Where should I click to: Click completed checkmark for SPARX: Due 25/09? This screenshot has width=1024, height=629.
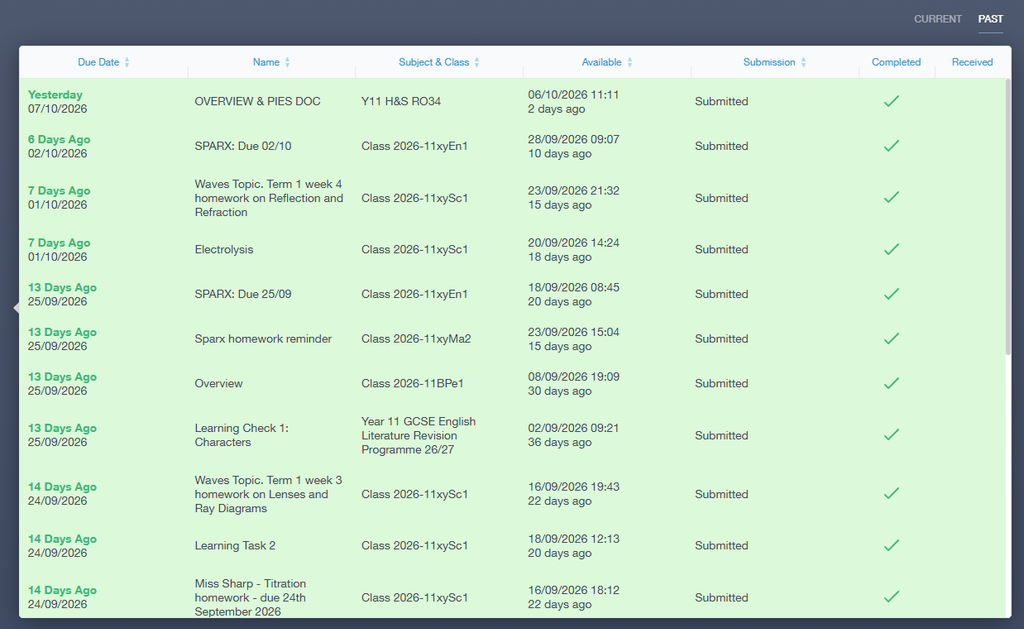pyautogui.click(x=891, y=294)
